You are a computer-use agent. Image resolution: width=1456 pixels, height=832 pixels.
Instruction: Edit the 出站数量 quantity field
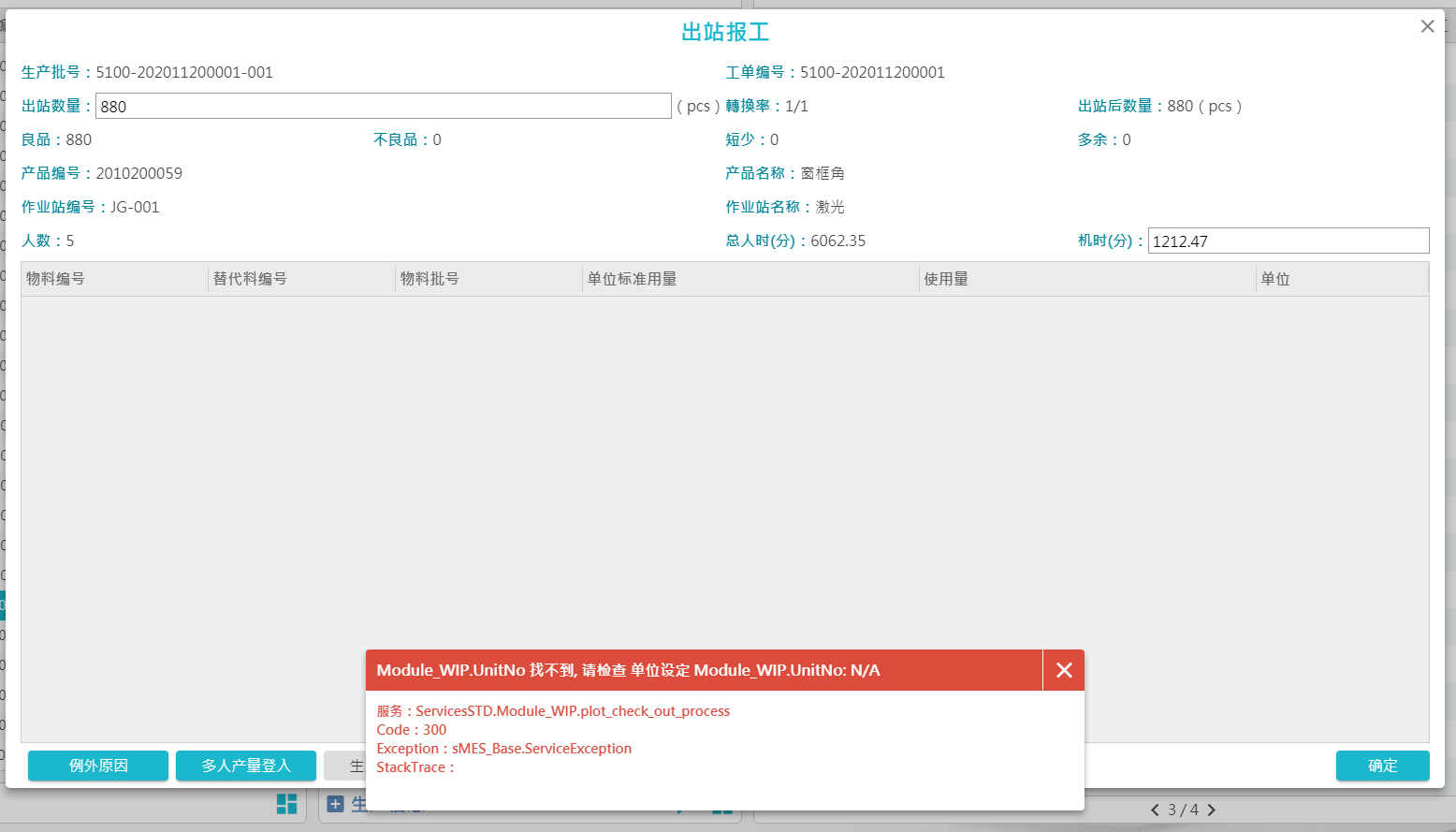coord(384,106)
